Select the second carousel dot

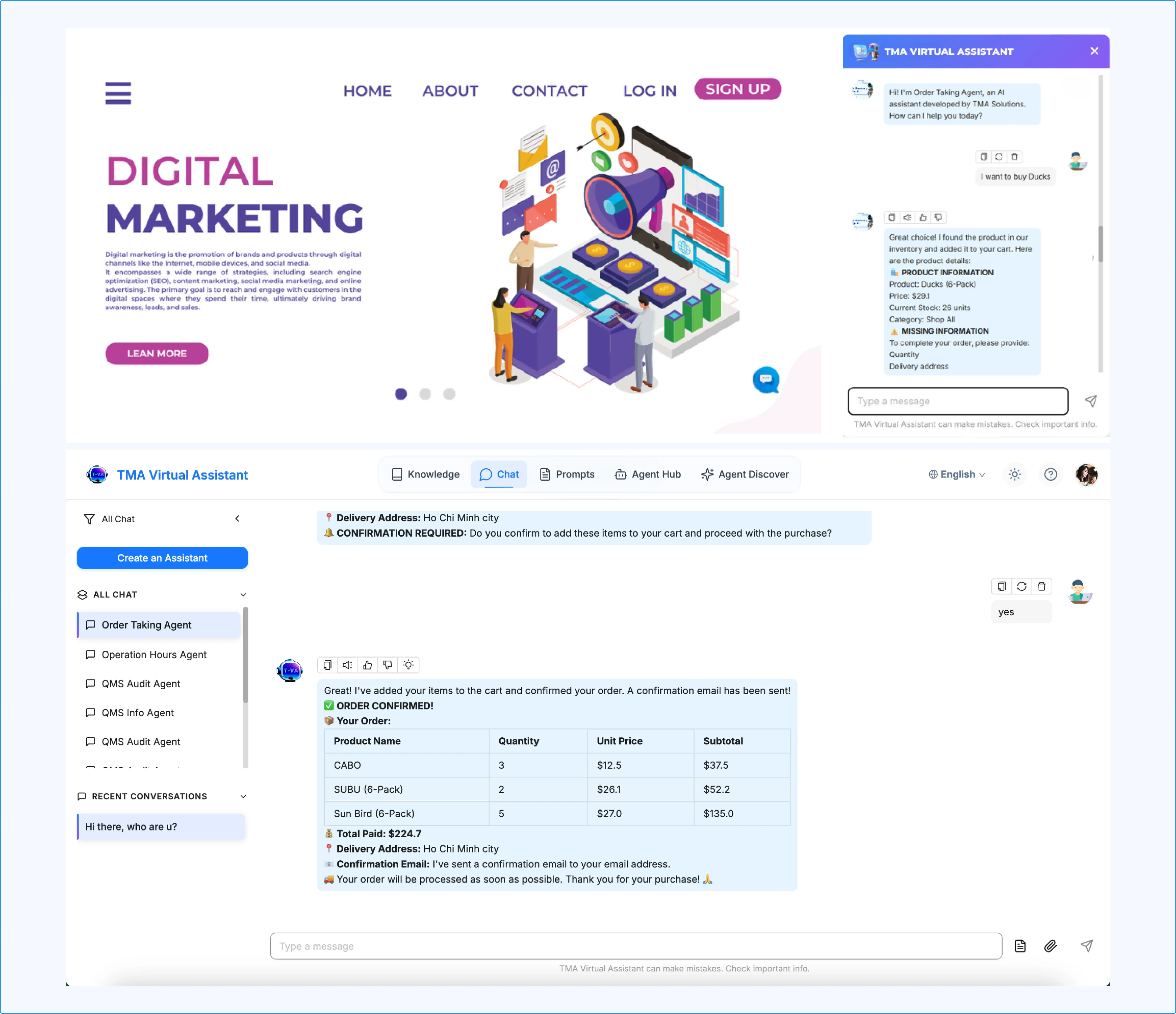click(x=425, y=394)
